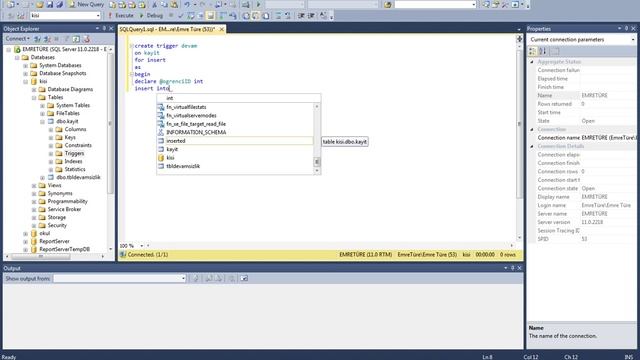The height and width of the screenshot is (360, 640).
Task: Collapse the kisi database node
Action: (25, 81)
